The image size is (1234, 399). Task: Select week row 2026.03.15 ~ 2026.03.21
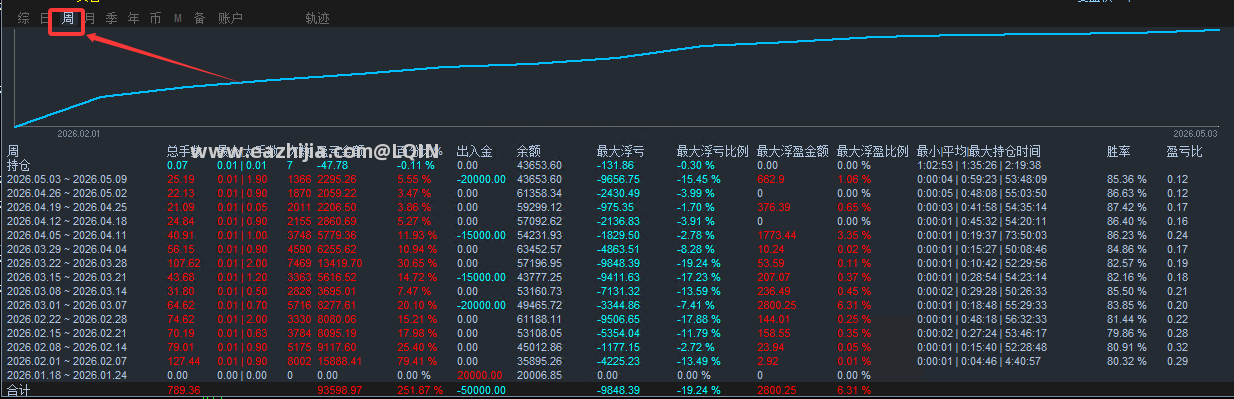click(x=67, y=277)
